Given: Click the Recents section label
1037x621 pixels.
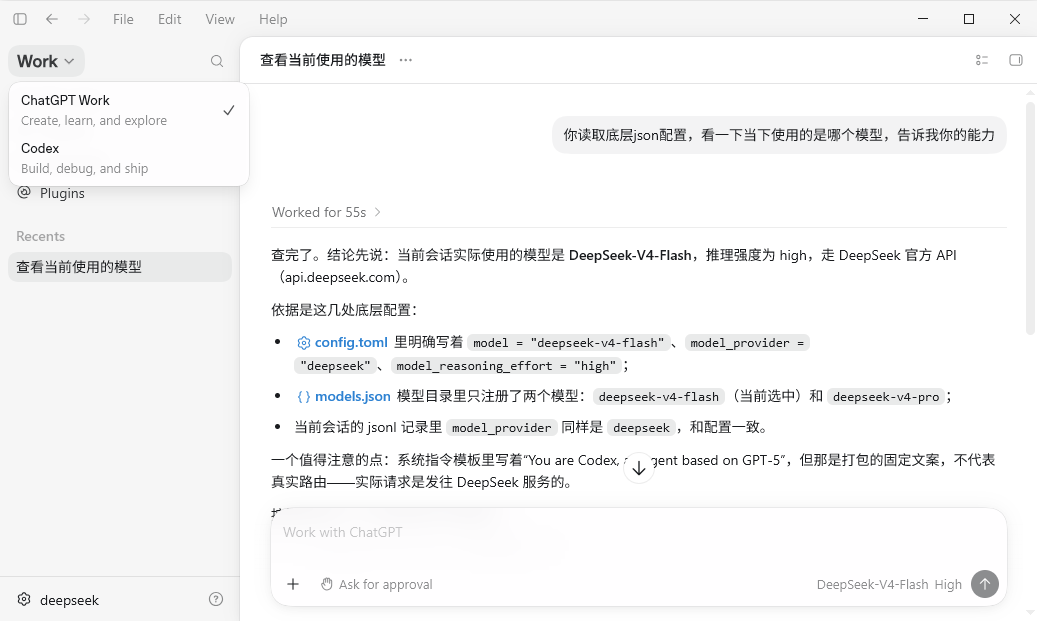Looking at the screenshot, I should point(40,237).
